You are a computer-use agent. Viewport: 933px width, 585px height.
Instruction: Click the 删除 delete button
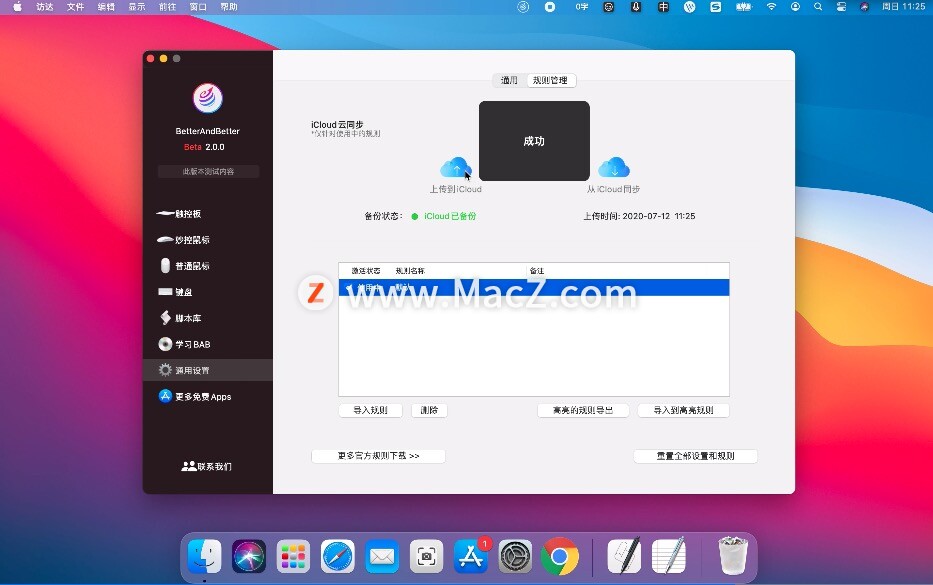click(429, 410)
